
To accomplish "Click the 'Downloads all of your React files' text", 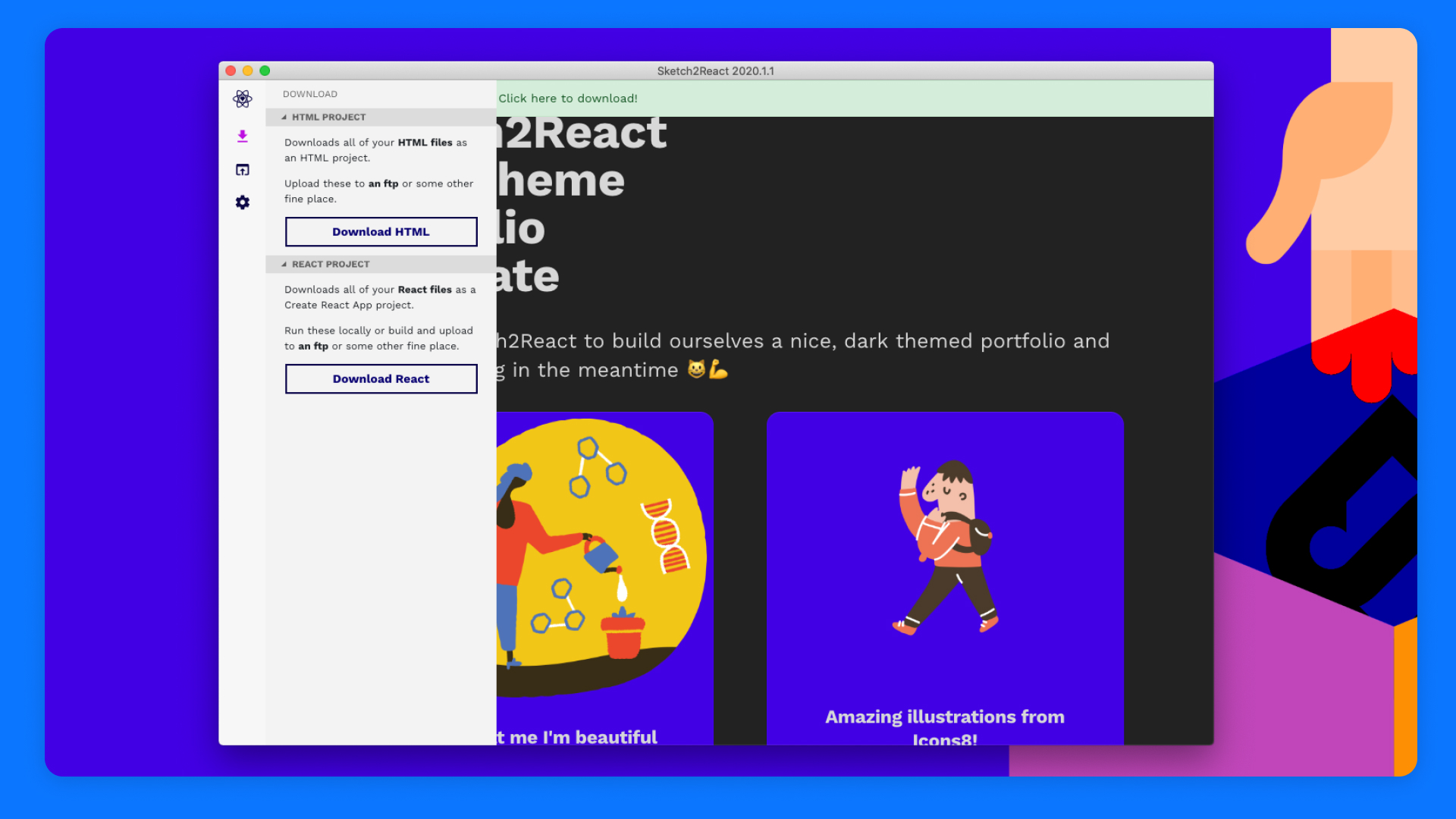I will point(381,297).
